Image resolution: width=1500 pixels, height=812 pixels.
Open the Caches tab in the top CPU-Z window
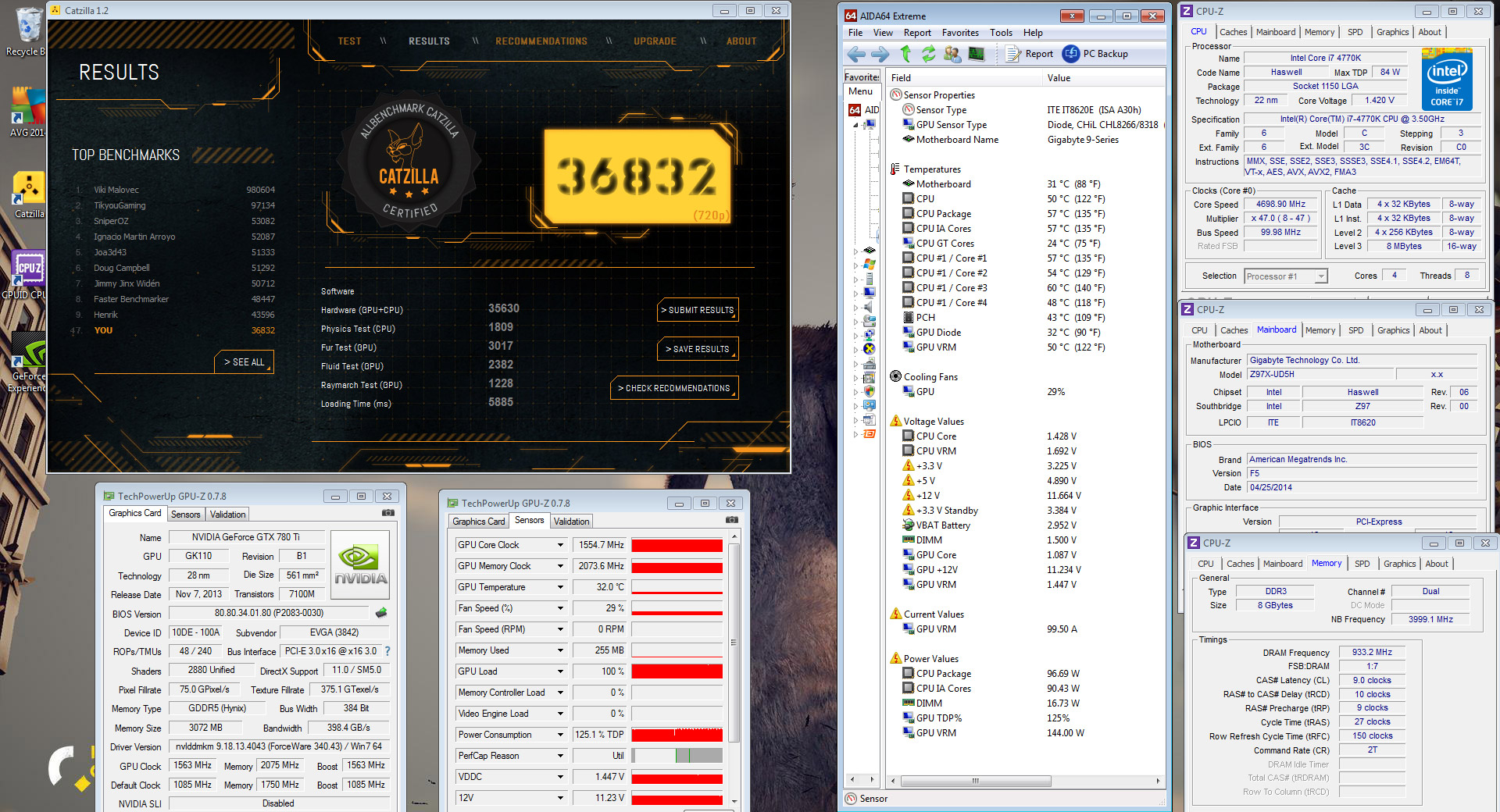[1233, 32]
